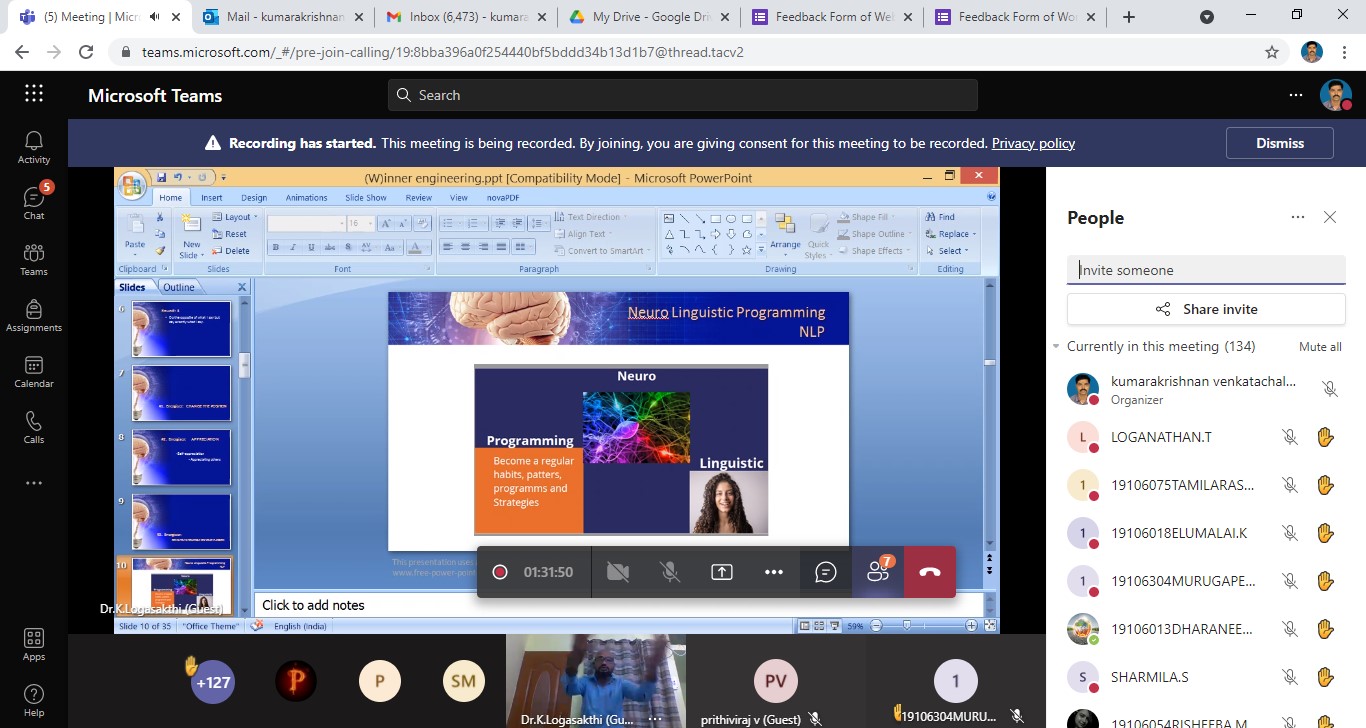This screenshot has height=728, width=1366.
Task: Open LOGANATHAN.T participant entry
Action: (x=1206, y=437)
